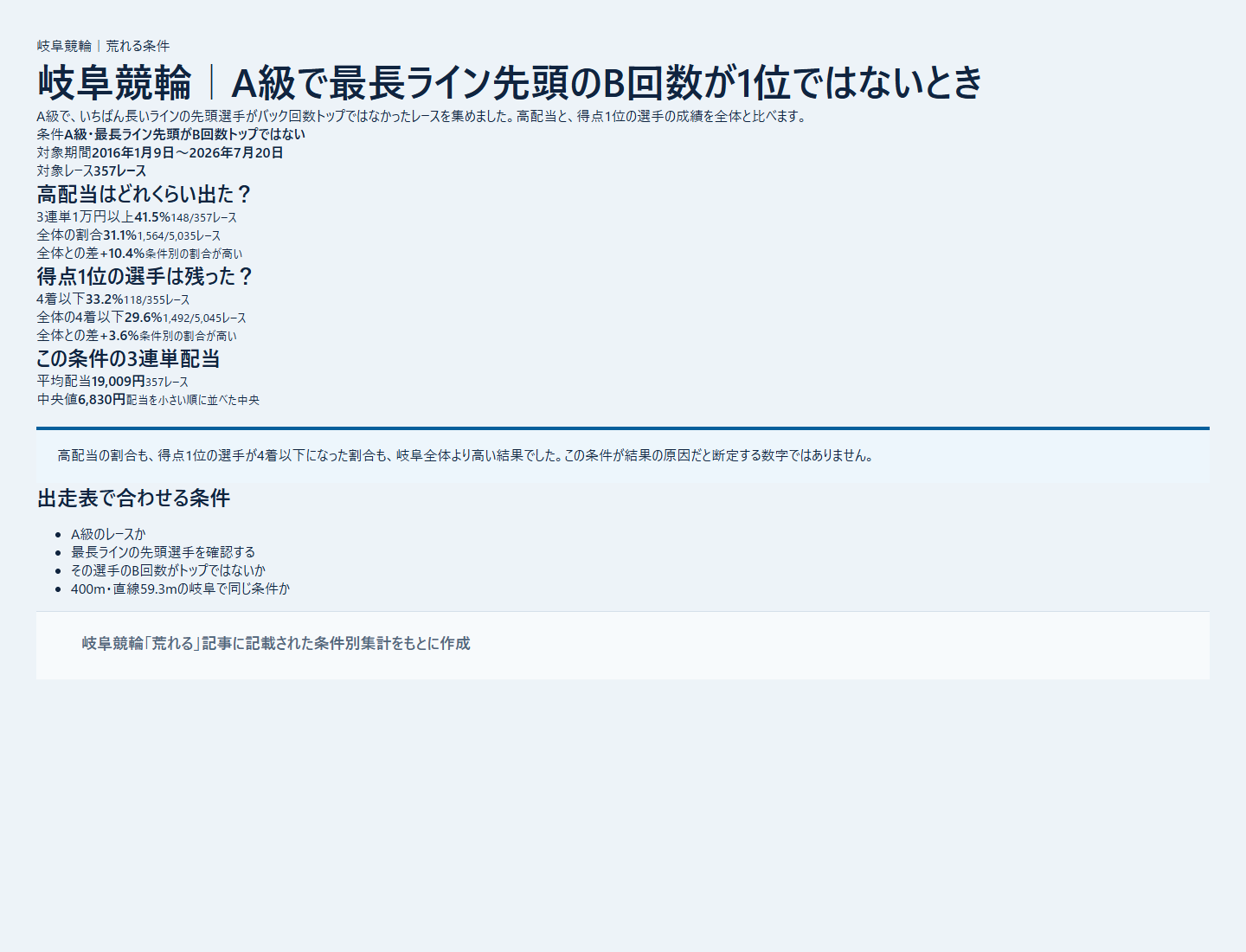
Task: Click the heading 出走表で合わせる条件
Action: (x=133, y=498)
